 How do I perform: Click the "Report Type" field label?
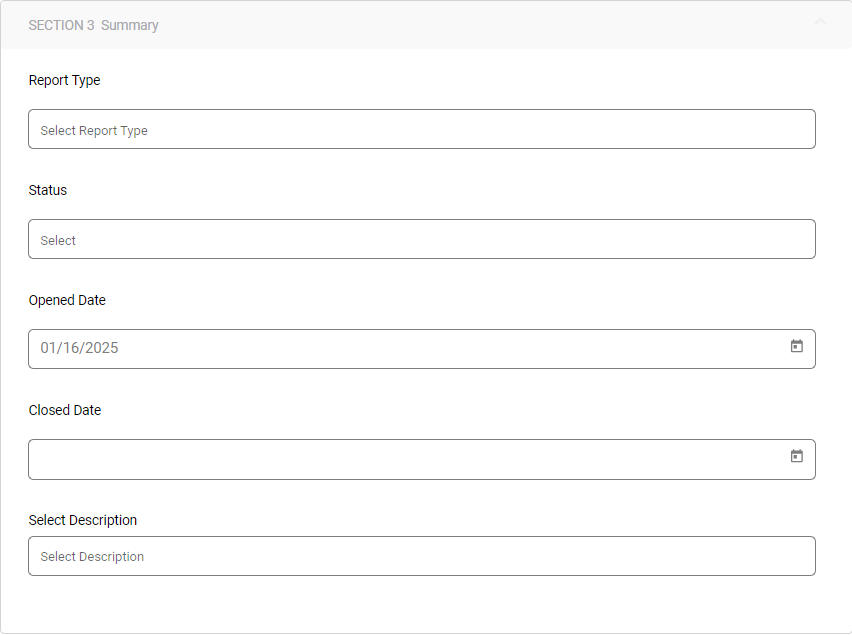(64, 80)
